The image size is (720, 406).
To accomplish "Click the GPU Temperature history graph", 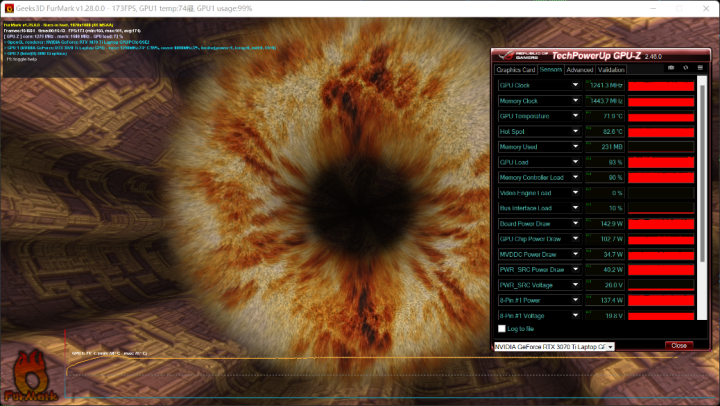I will pos(661,116).
